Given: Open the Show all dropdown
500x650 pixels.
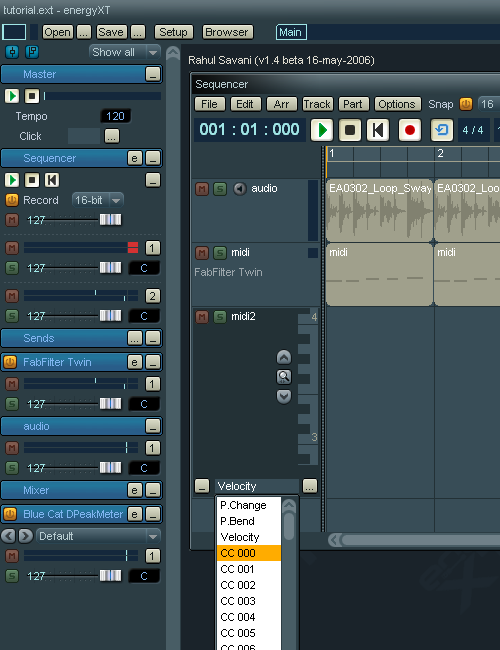Looking at the screenshot, I should 124,52.
